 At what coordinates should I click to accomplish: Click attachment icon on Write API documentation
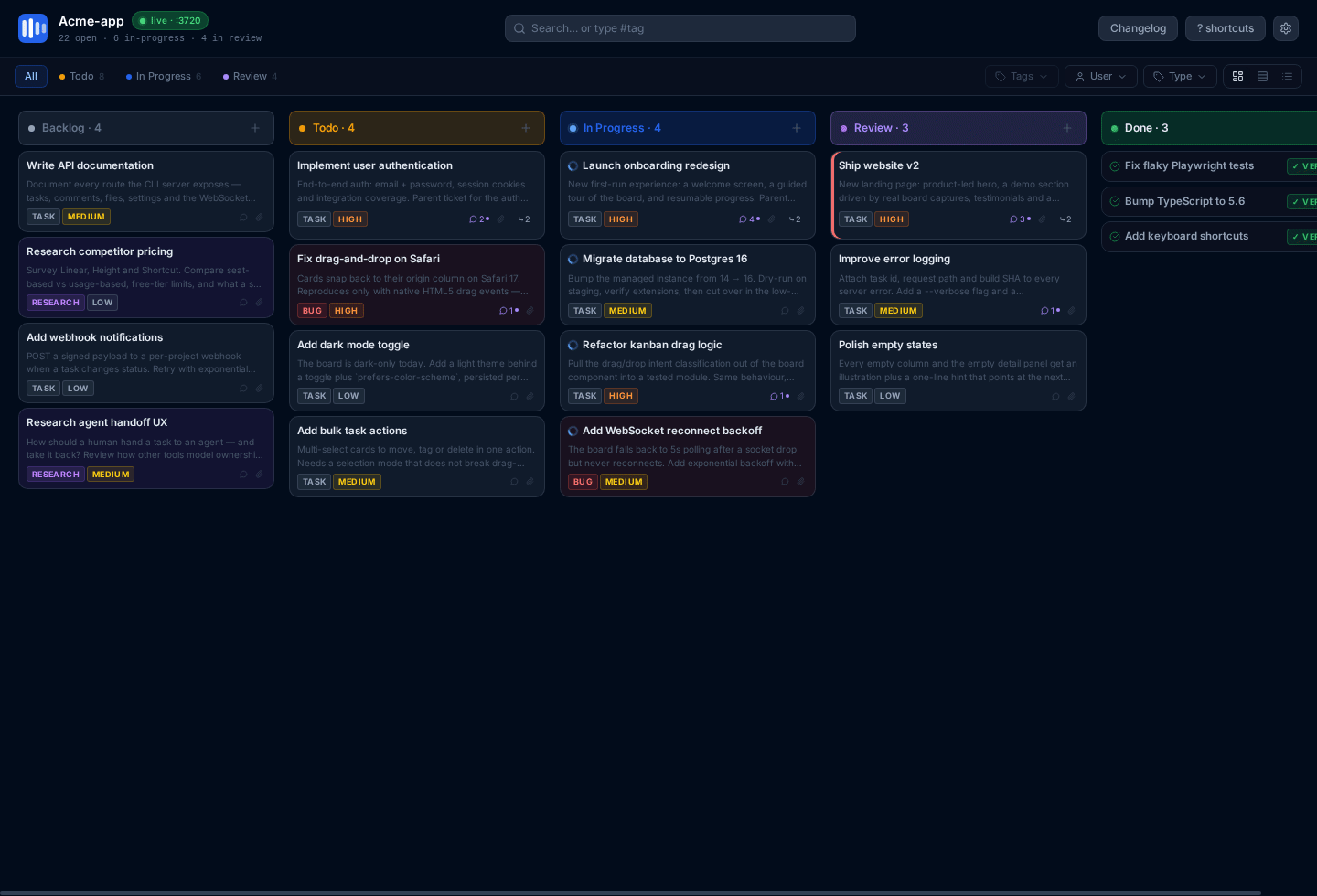coord(259,218)
